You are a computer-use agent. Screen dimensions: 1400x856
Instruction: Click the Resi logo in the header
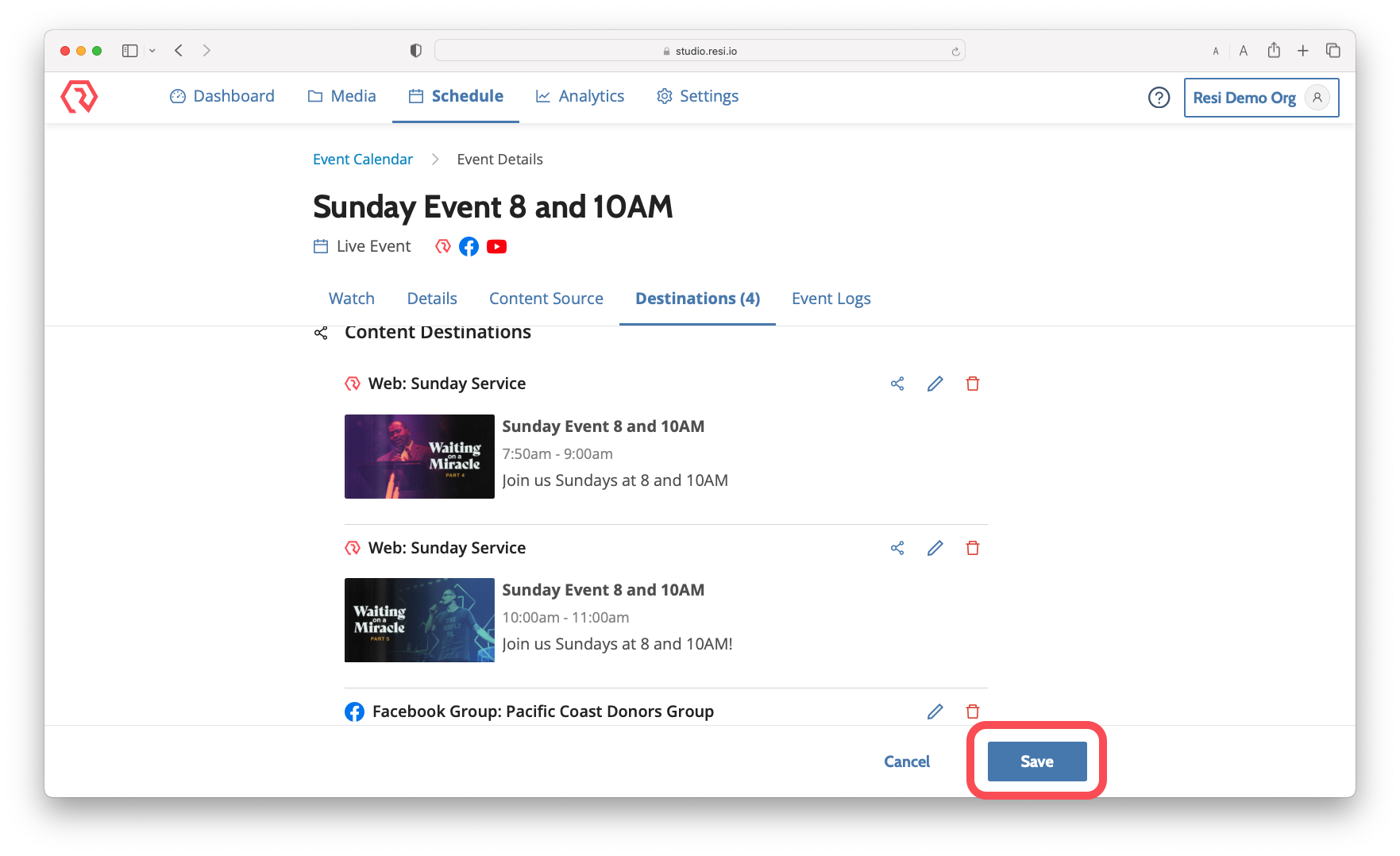point(79,96)
